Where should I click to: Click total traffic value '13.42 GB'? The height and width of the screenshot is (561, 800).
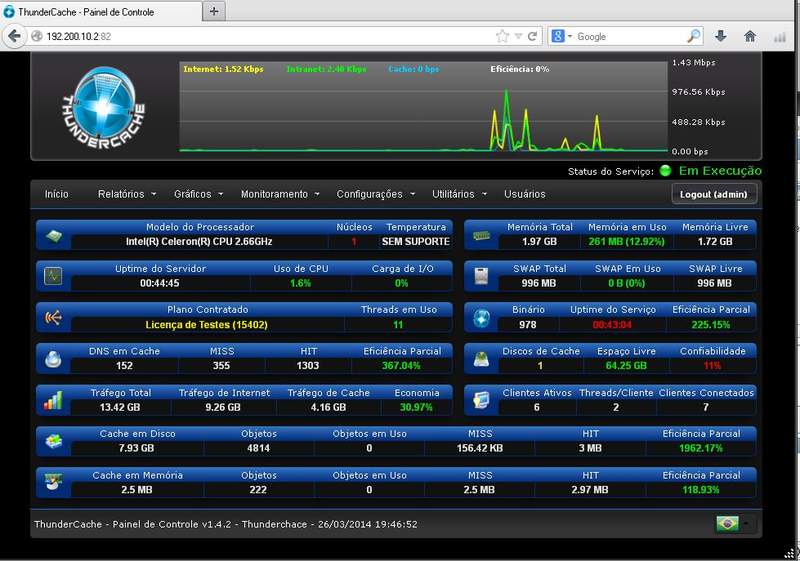(x=120, y=407)
